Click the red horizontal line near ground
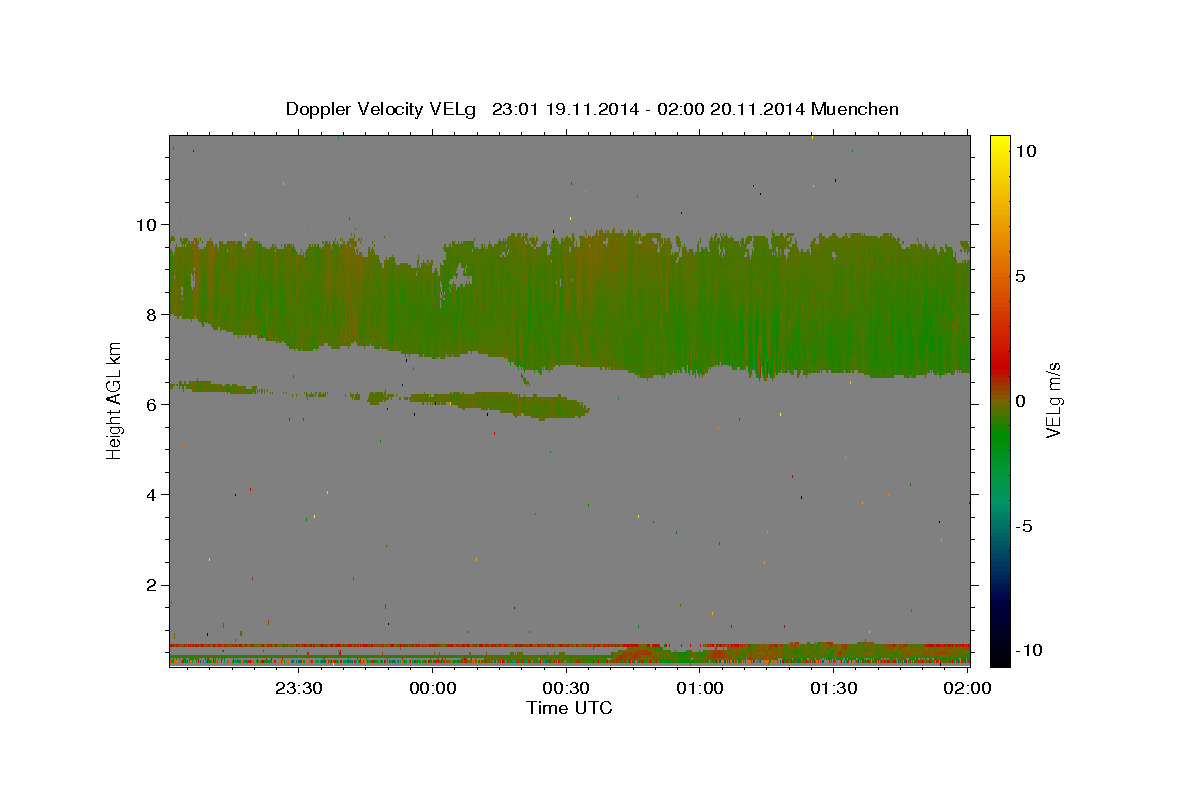This screenshot has height=800, width=1200. point(569,645)
